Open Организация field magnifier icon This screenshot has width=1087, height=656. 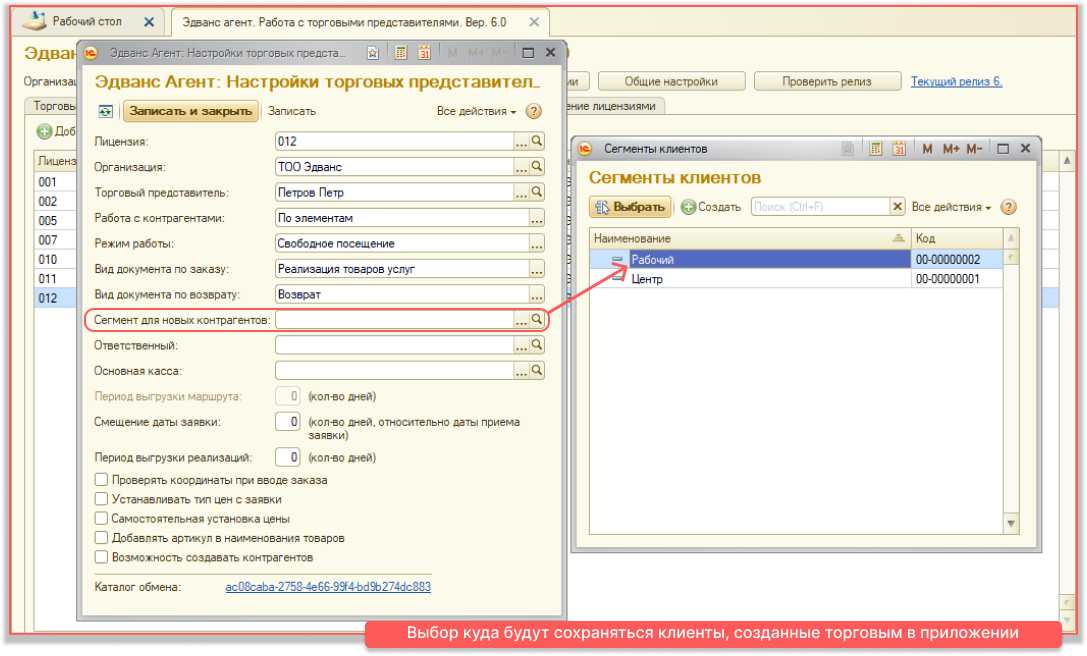click(537, 166)
